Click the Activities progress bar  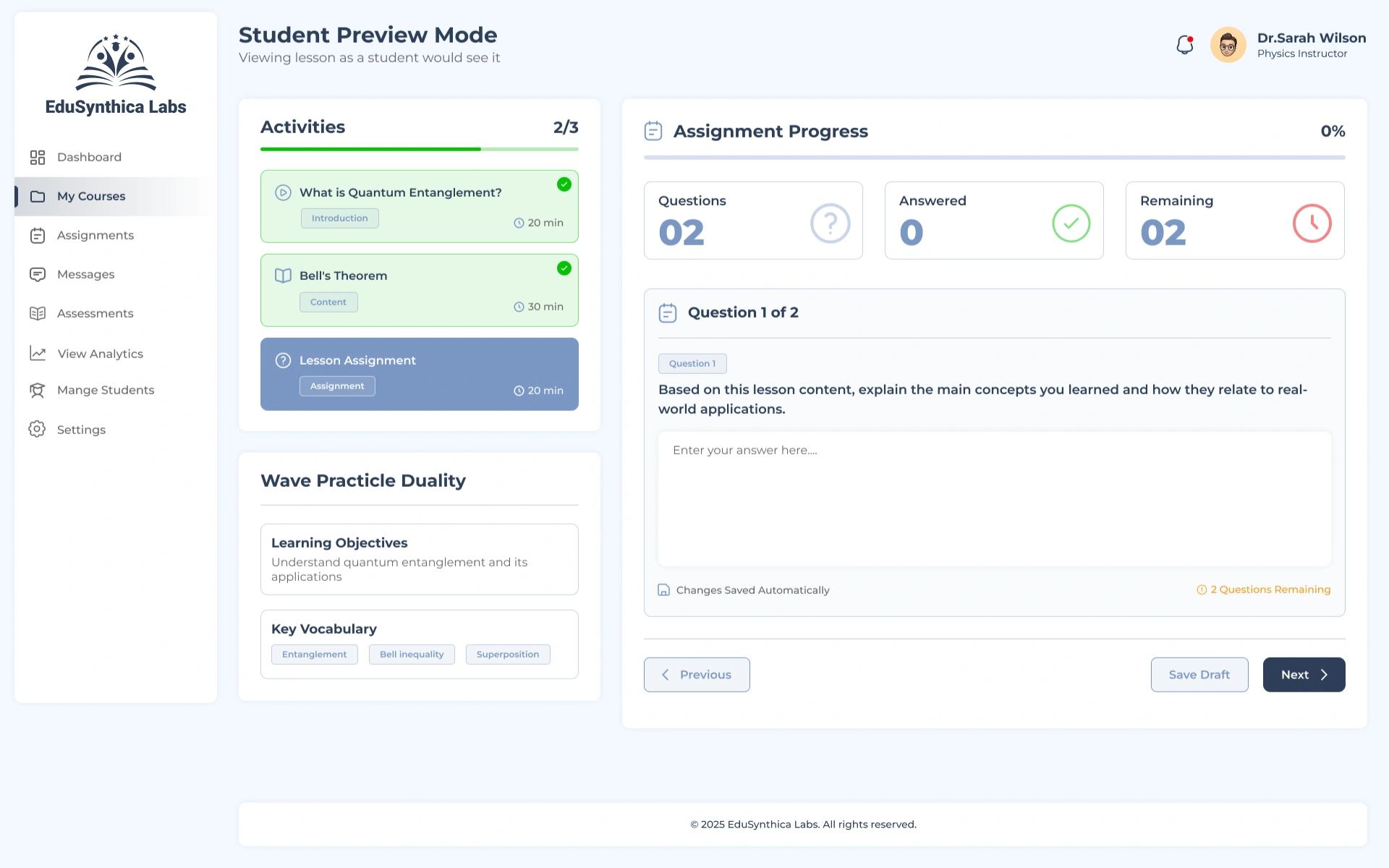coord(419,149)
